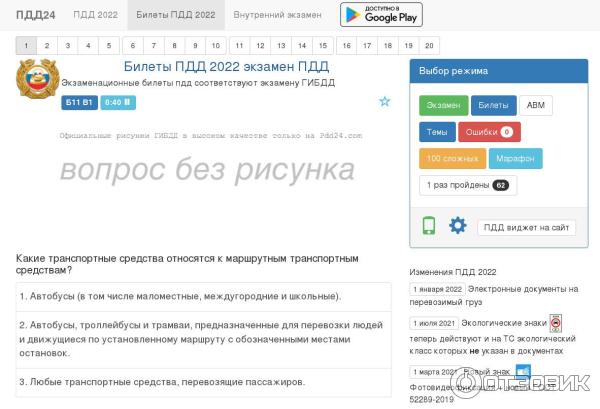Screen dimensions: 600x409
Task: Select question number 14
Action: 302,46
